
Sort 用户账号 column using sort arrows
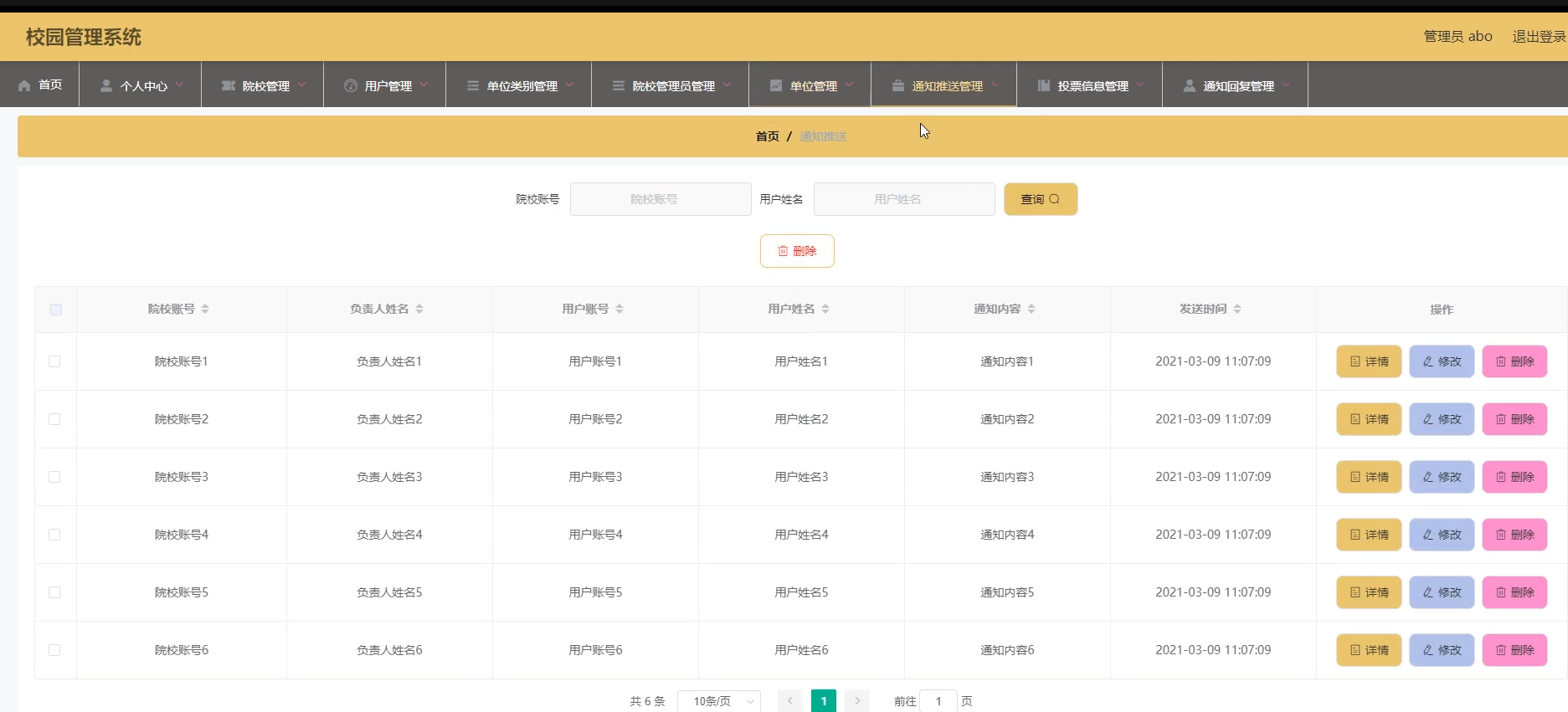coord(619,309)
